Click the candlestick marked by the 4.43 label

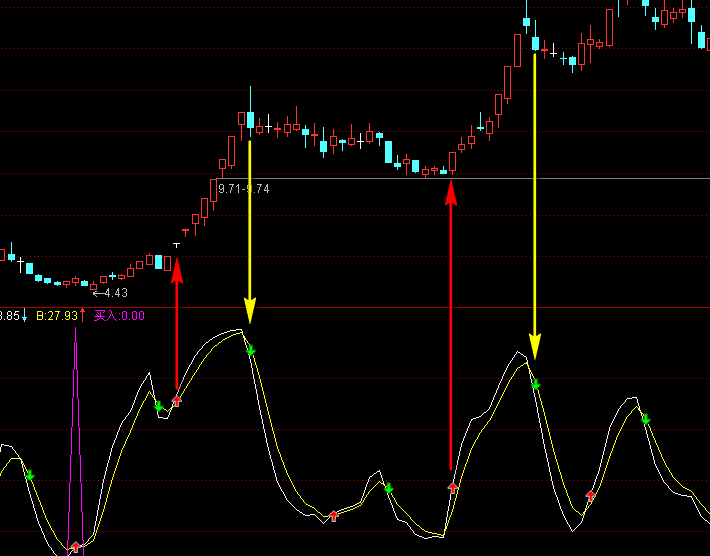pos(94,286)
